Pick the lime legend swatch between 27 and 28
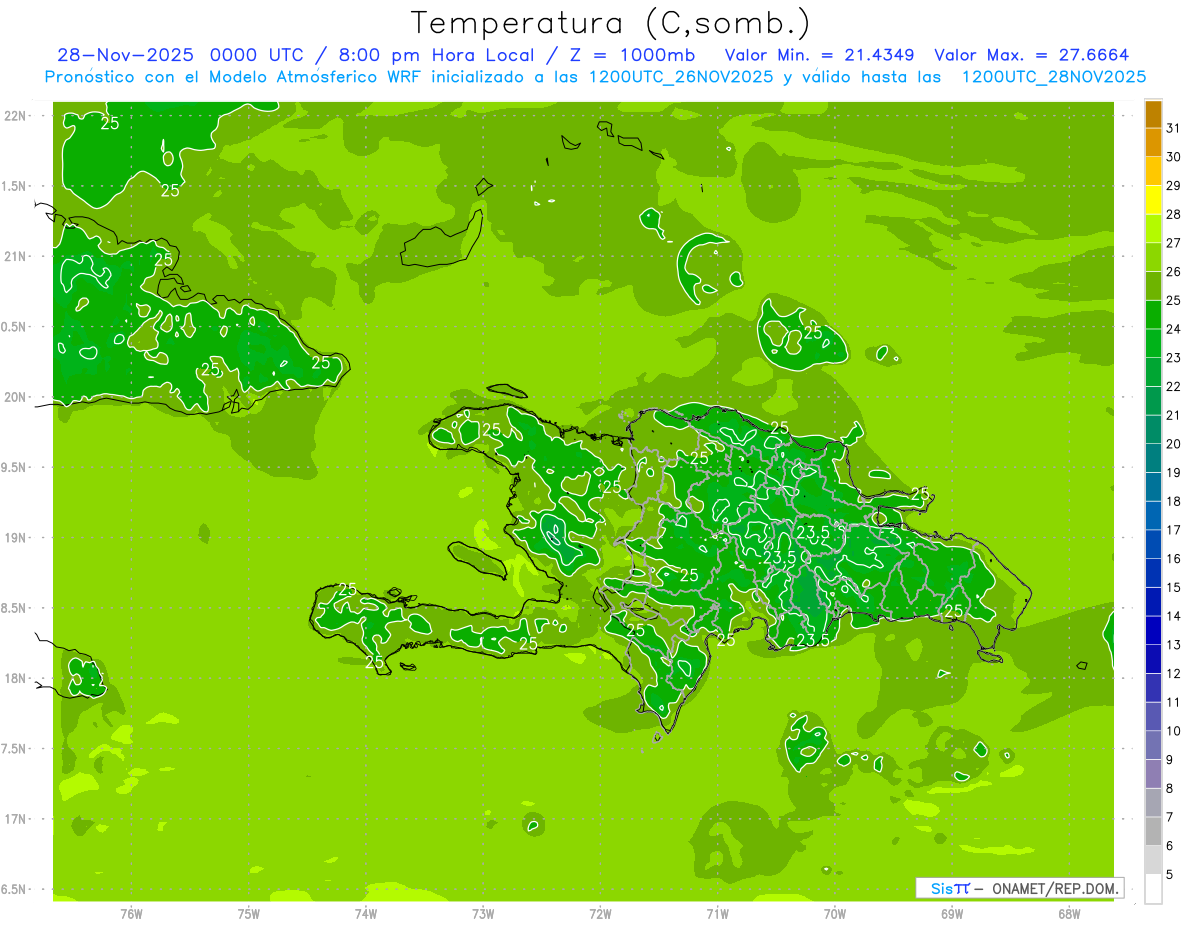The width and height of the screenshot is (1200, 927). tap(1153, 229)
